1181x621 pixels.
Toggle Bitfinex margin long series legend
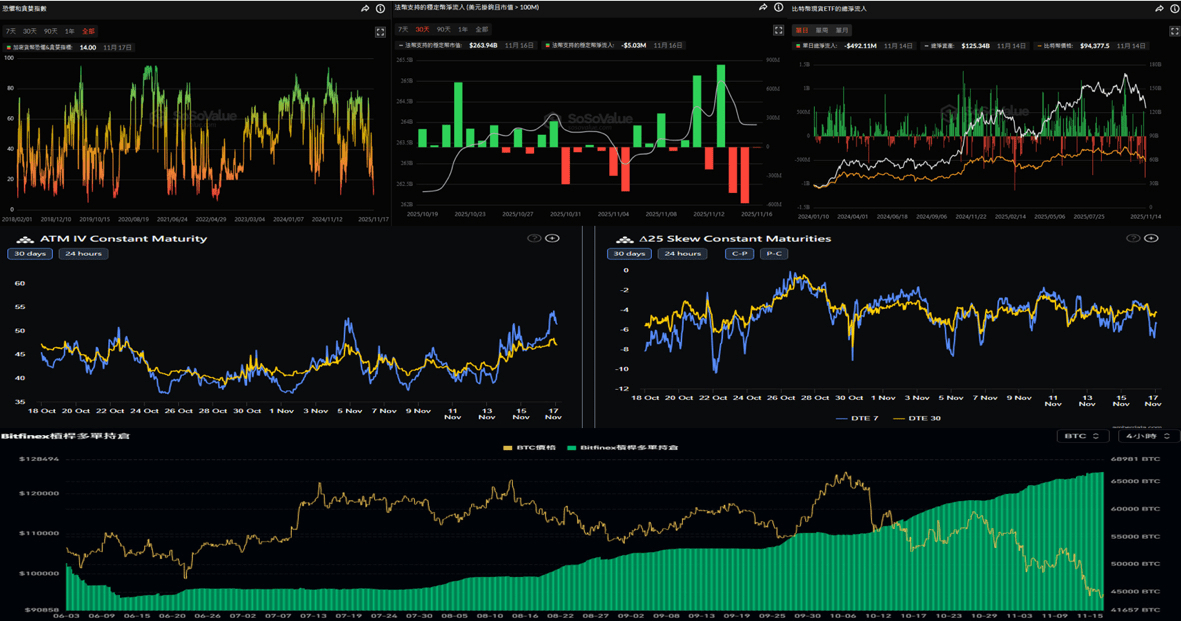[620, 447]
